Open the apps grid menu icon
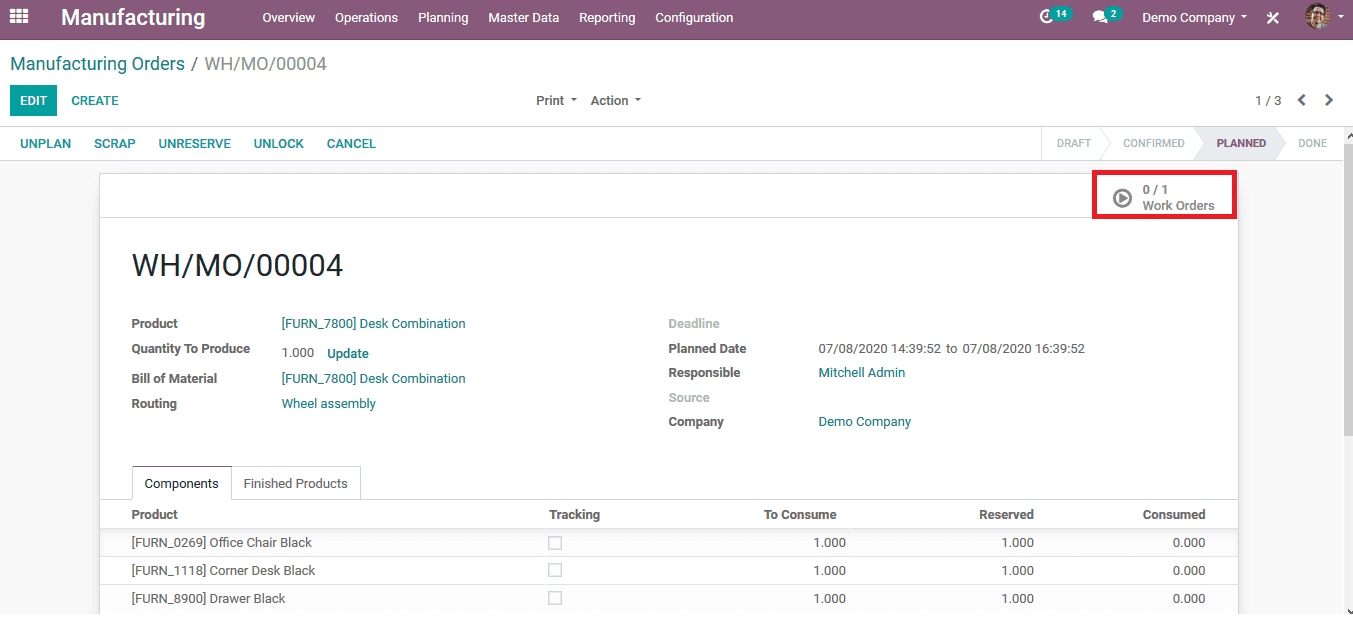Image resolution: width=1353 pixels, height=621 pixels. 19,17
